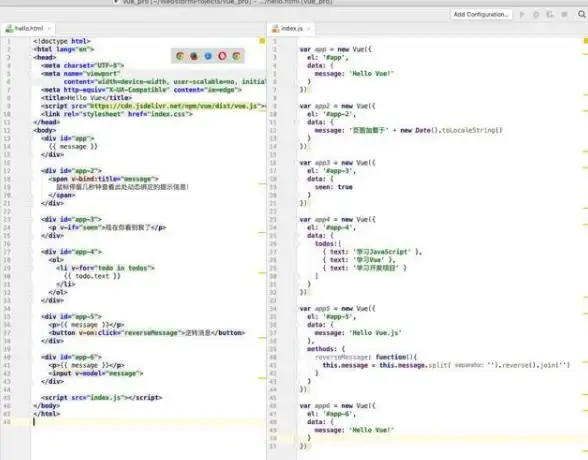
Task: Click the Stop square icon in toolbar
Action: 564,14
